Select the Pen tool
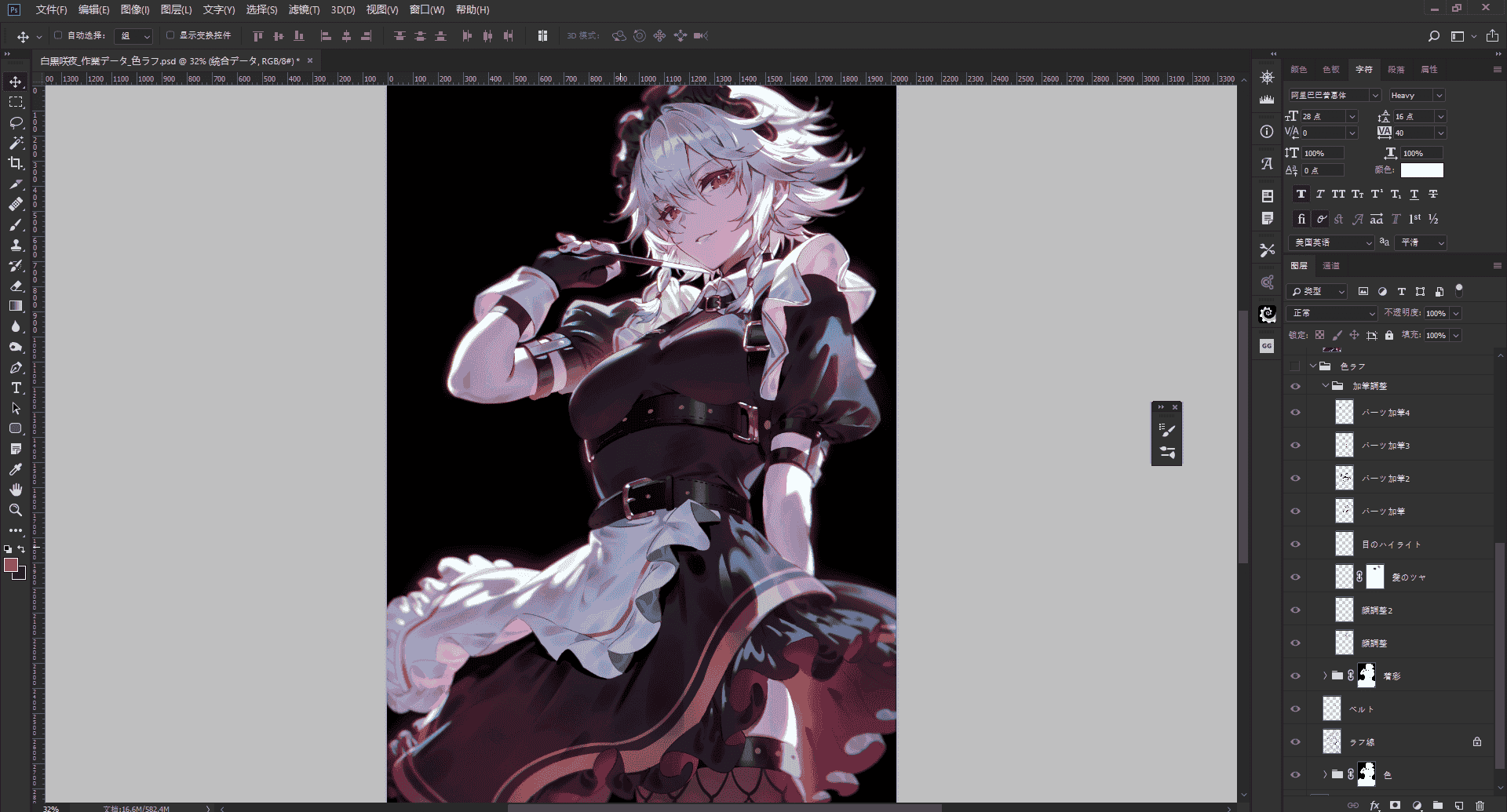 tap(16, 367)
